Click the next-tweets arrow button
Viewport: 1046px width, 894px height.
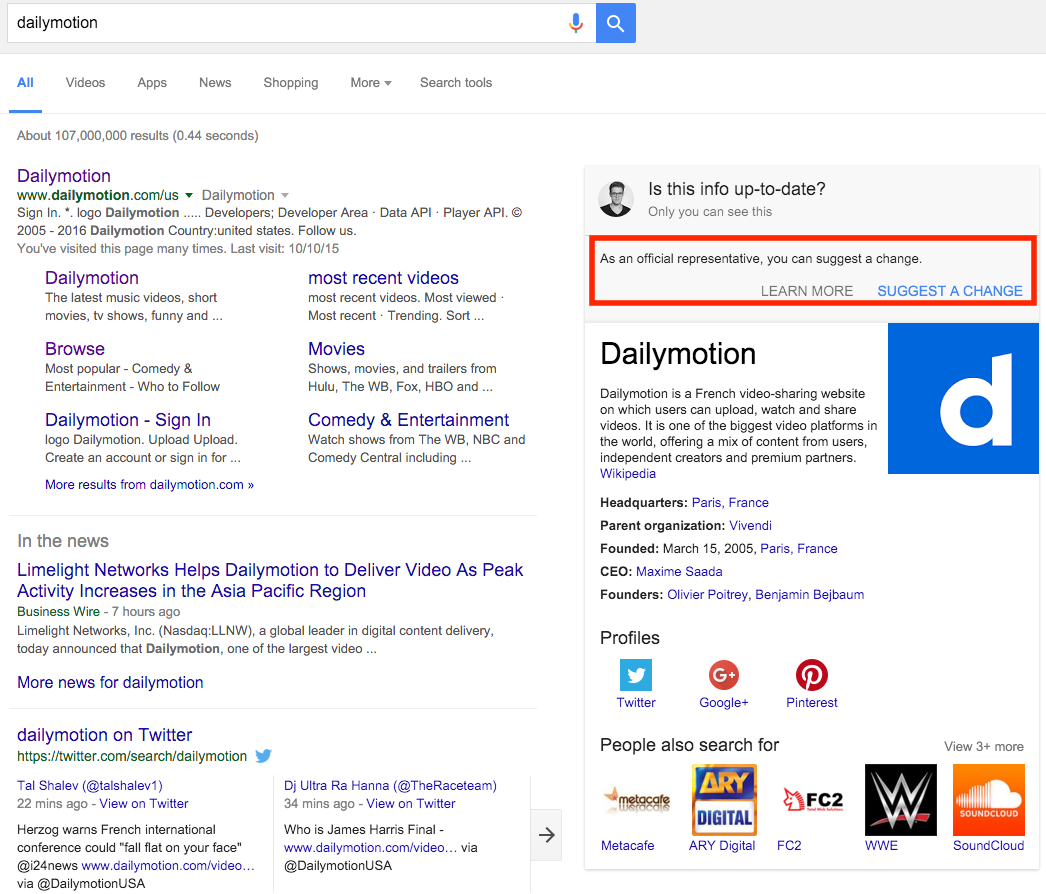tap(546, 835)
